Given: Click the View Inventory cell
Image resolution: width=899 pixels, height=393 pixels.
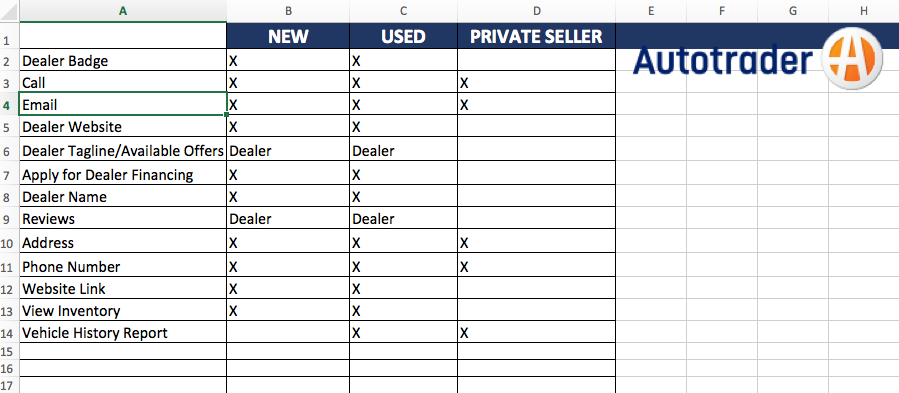Looking at the screenshot, I should 123,311.
